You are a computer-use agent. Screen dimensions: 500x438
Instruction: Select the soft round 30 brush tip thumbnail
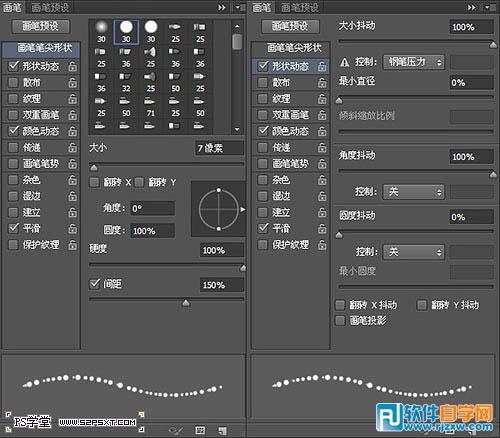pos(102,32)
